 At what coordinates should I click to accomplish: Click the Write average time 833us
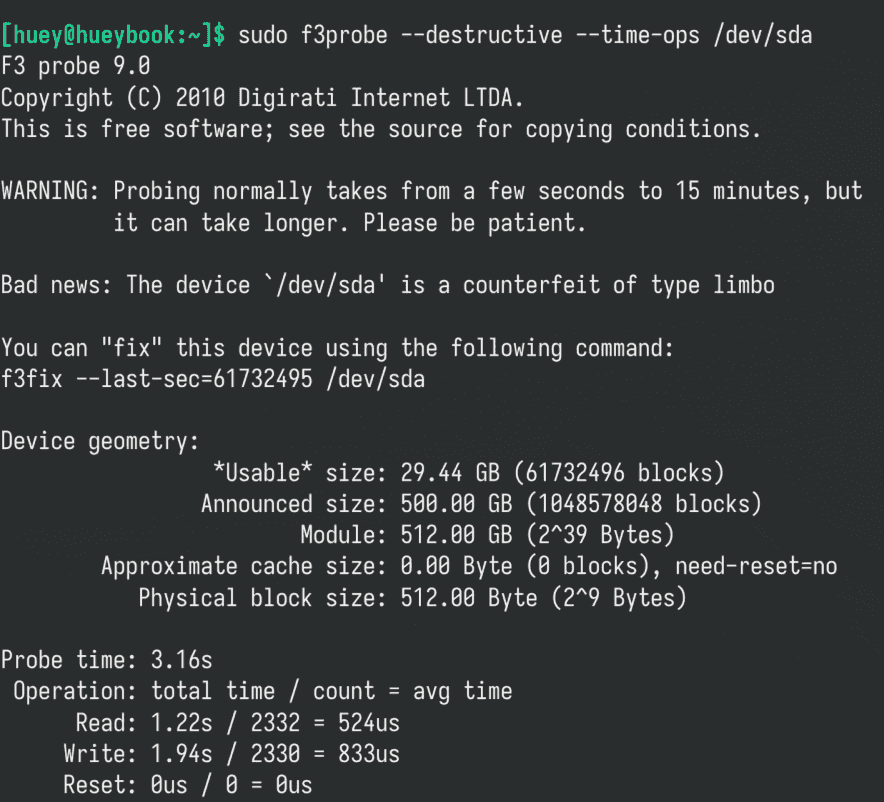coord(369,753)
